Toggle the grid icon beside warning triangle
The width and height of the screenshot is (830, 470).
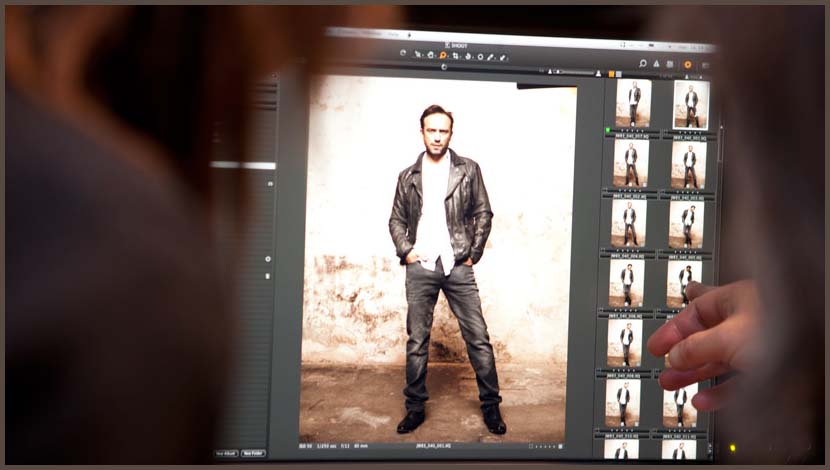[670, 64]
